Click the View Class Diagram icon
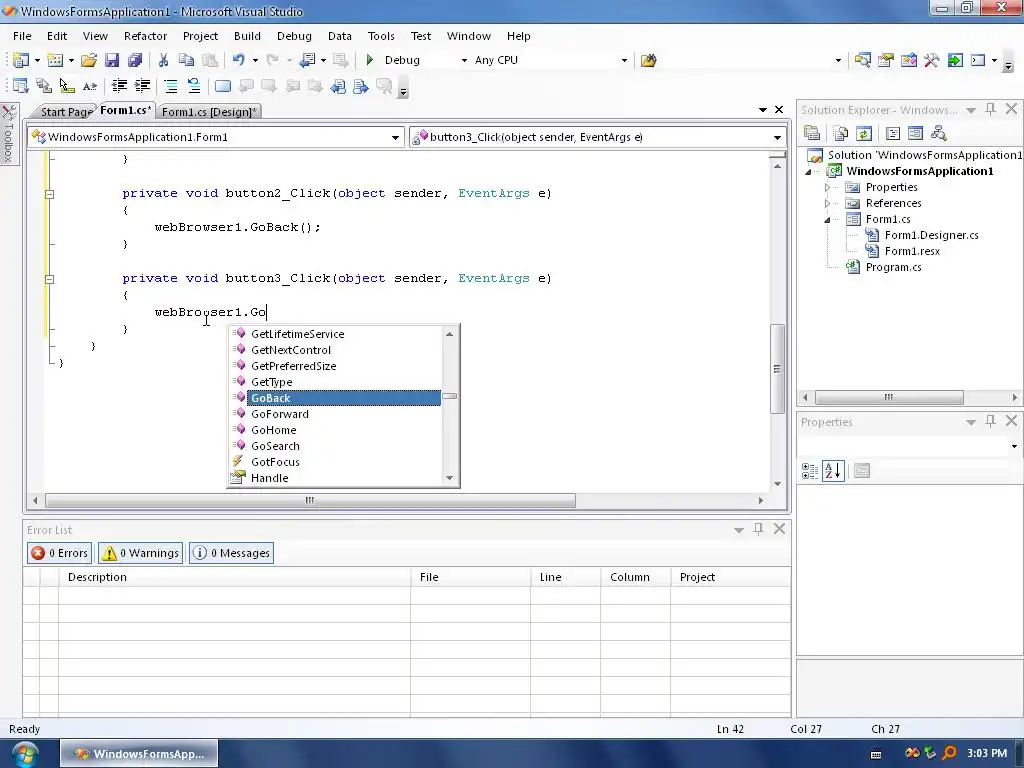This screenshot has height=768, width=1024. tap(938, 133)
